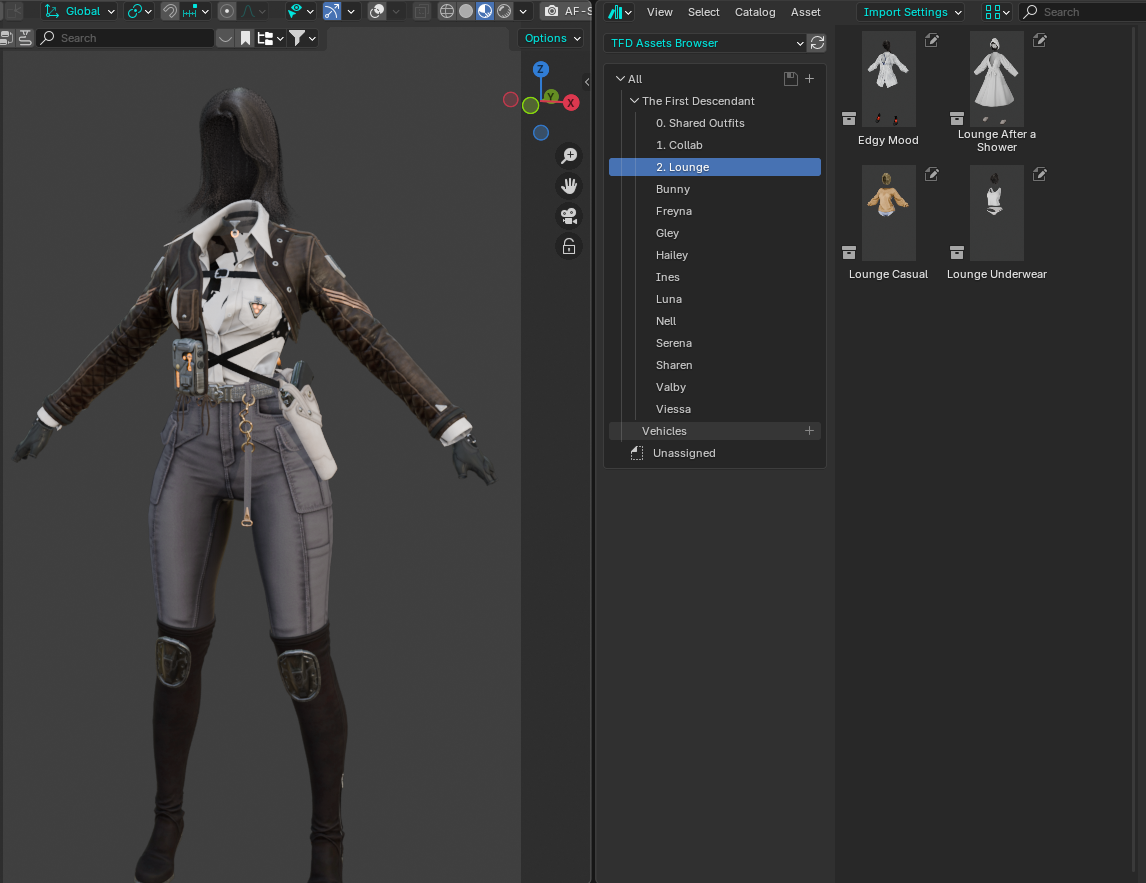Click archive box icon next to Lounge Casual
The image size is (1146, 883).
tap(849, 252)
